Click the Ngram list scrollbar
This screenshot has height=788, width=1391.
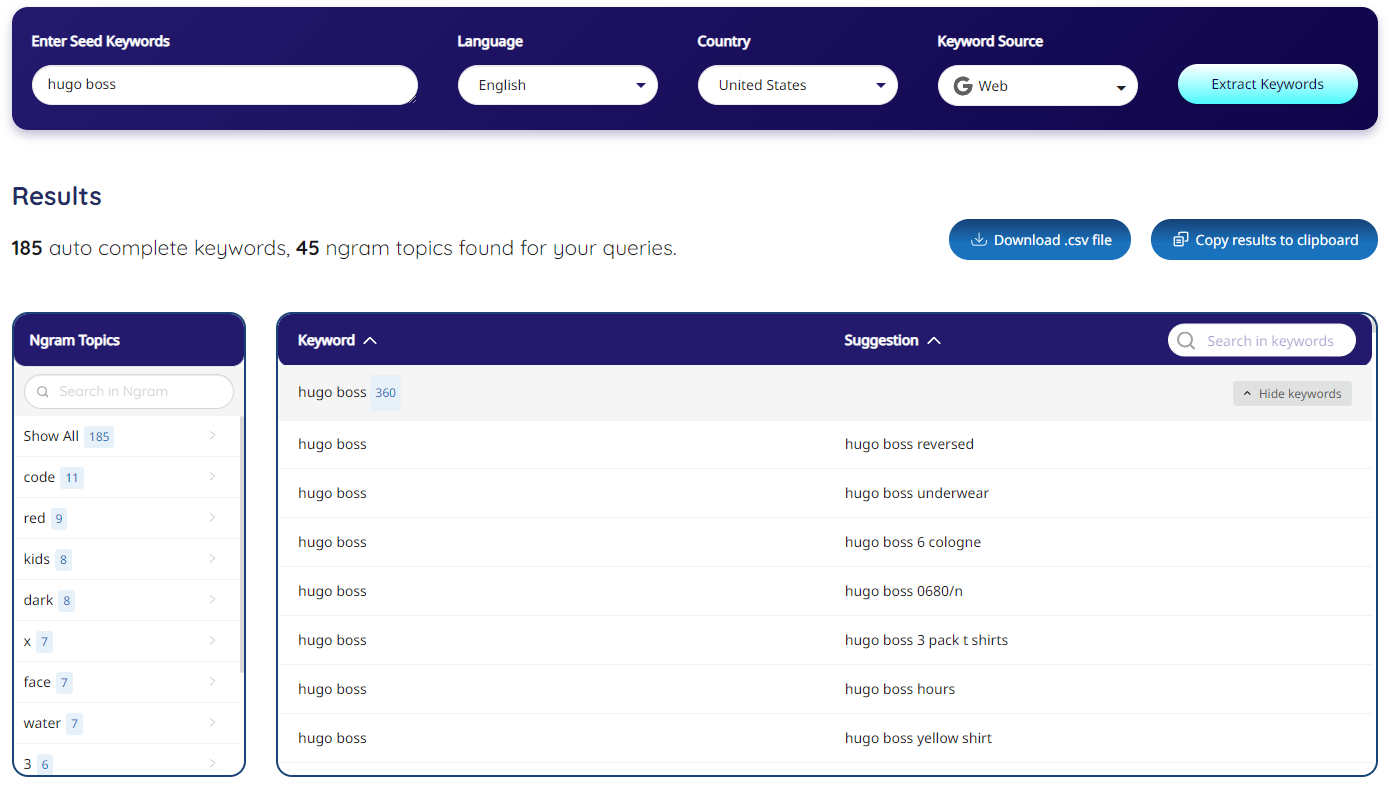click(242, 544)
